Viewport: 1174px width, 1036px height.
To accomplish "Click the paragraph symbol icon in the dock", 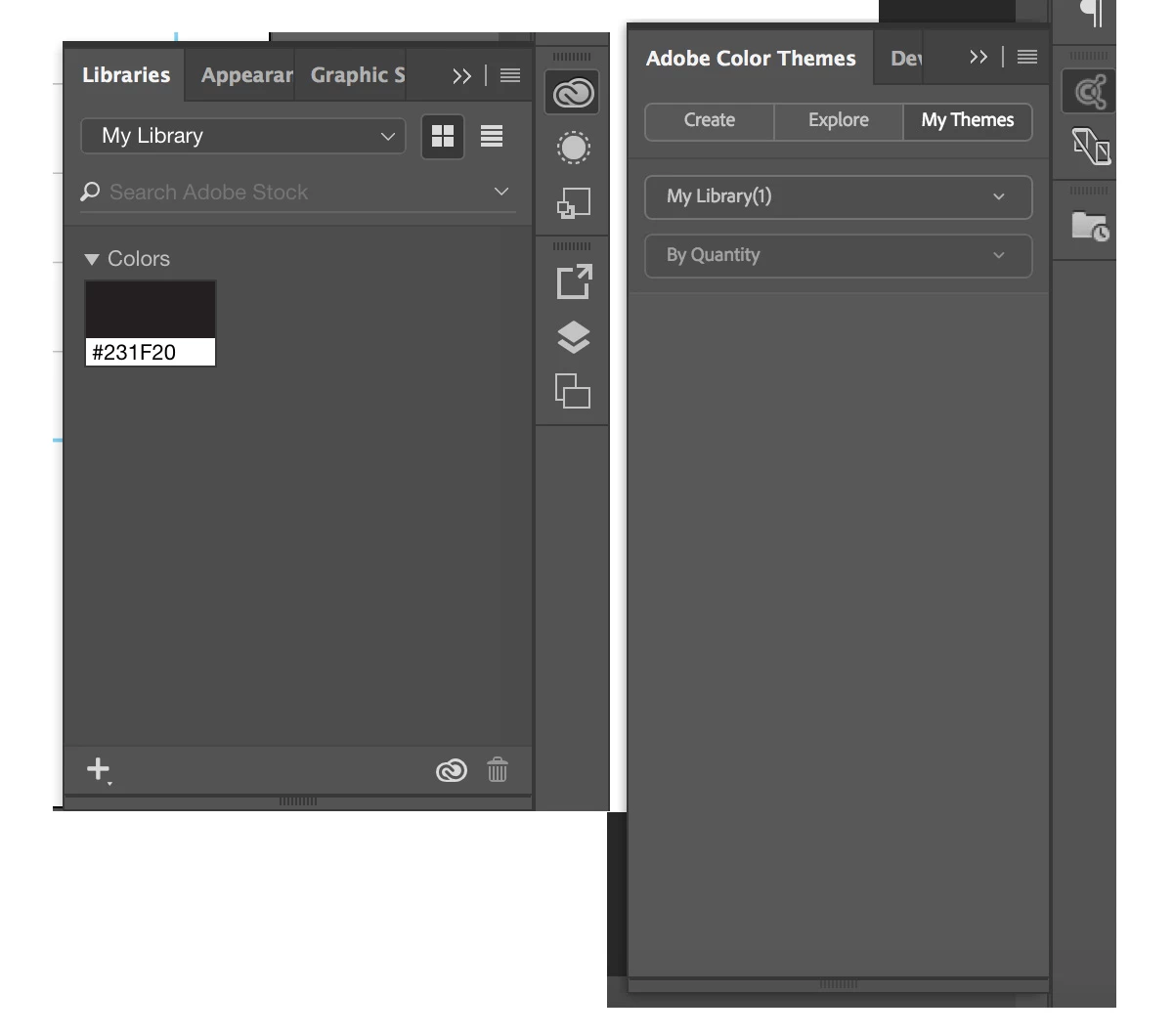I will [x=1091, y=13].
